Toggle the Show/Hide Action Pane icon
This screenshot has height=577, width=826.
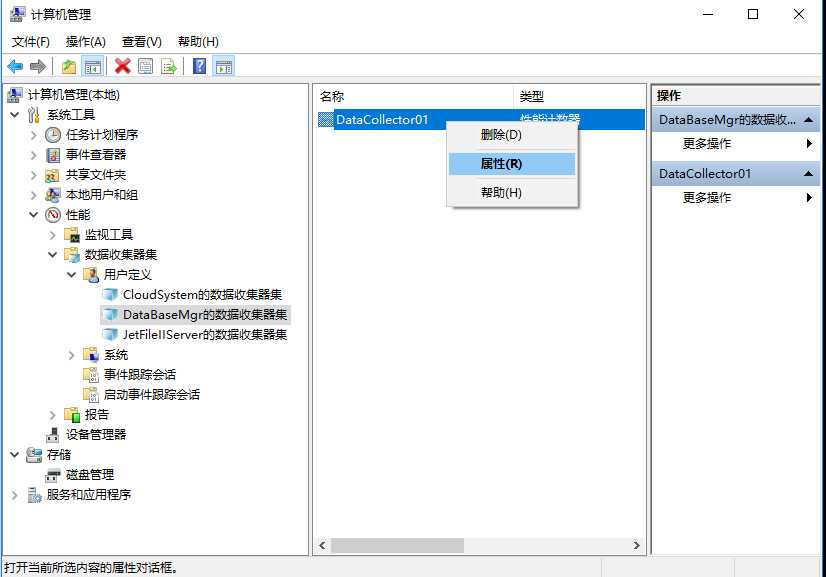(224, 66)
